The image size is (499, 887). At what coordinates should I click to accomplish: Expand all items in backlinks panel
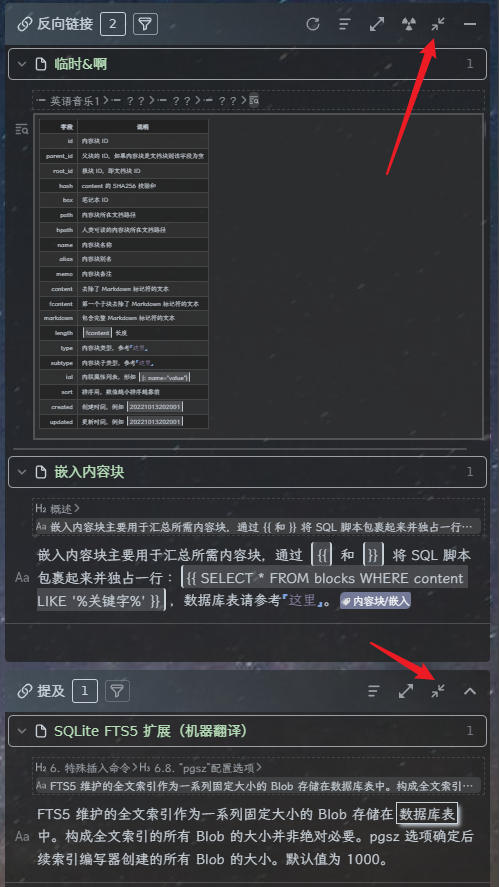click(x=377, y=24)
